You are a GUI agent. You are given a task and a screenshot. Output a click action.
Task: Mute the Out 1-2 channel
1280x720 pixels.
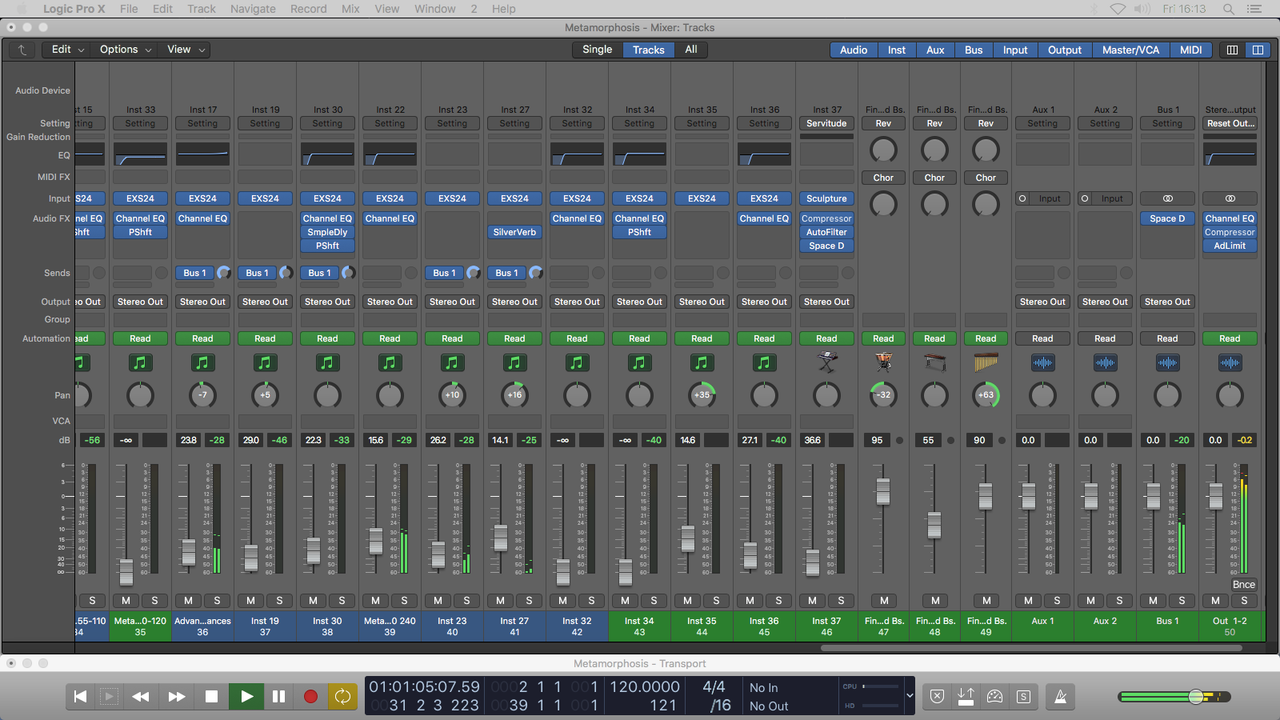1215,600
